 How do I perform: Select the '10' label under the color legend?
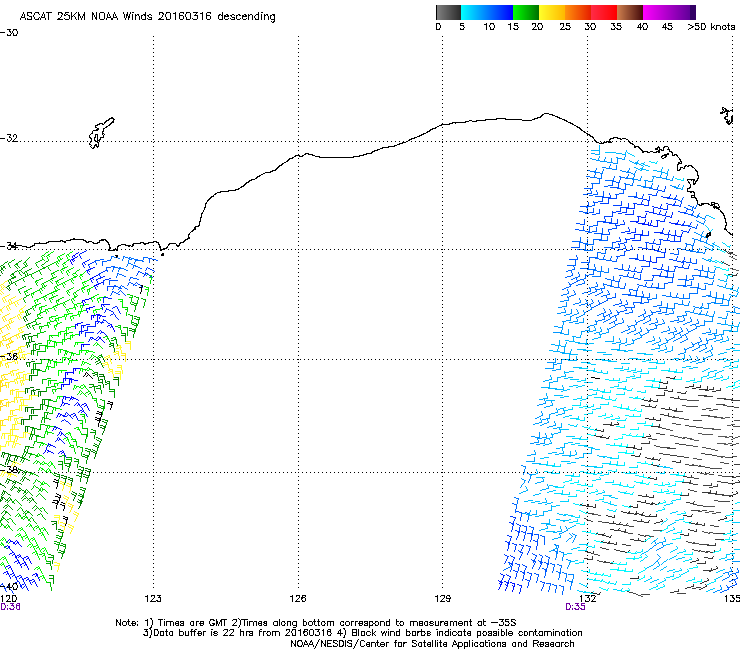489,27
